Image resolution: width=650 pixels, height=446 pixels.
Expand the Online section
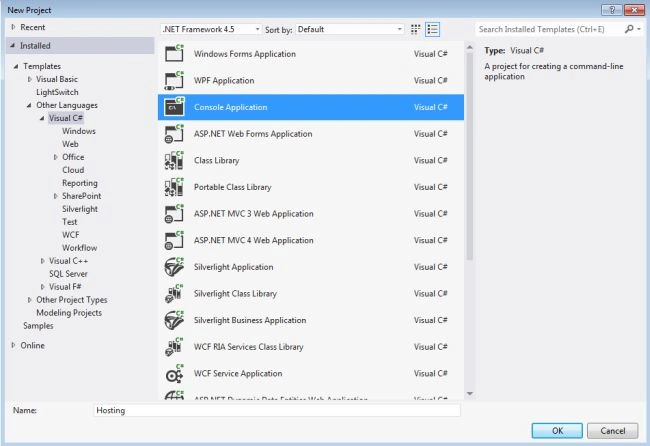13,345
